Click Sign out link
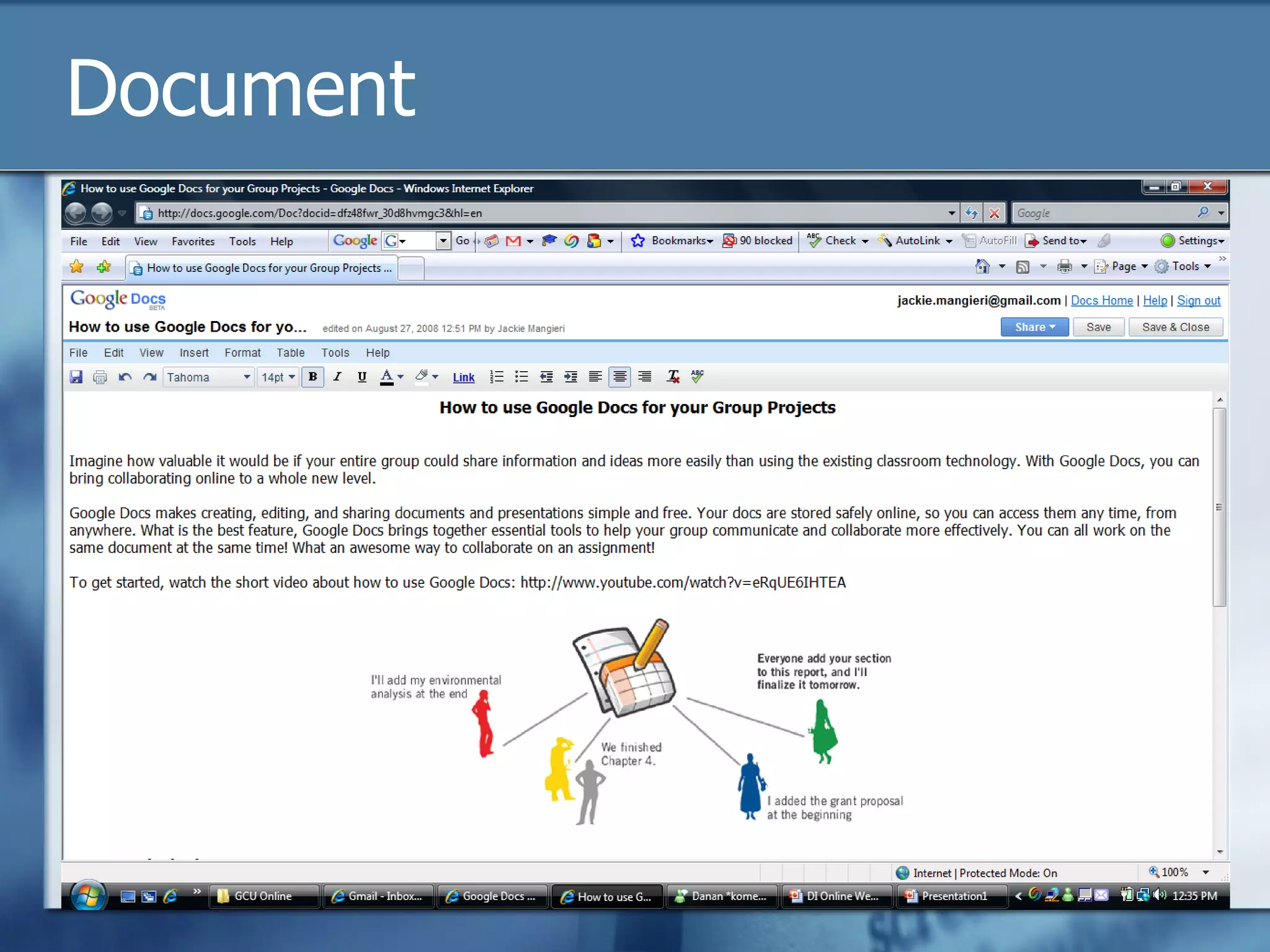The image size is (1270, 952). pos(1199,301)
